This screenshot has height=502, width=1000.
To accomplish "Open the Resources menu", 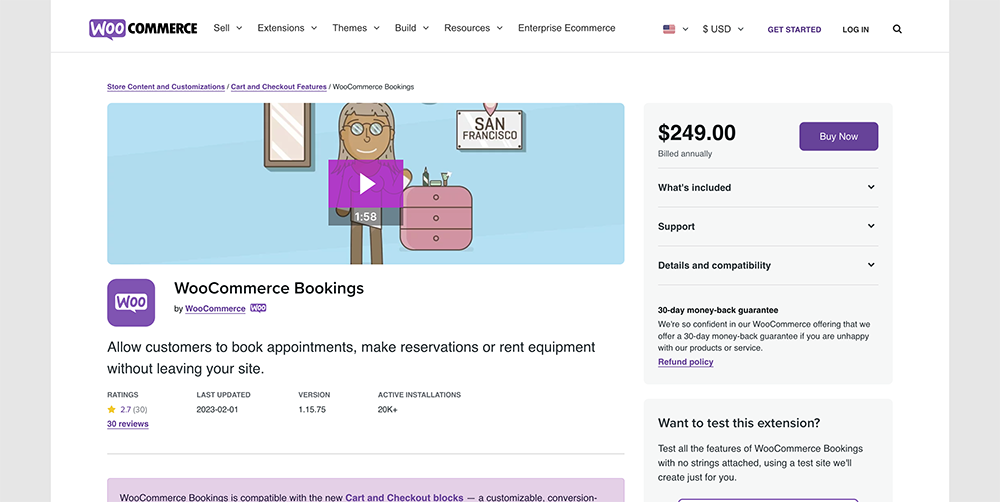I will click(473, 28).
